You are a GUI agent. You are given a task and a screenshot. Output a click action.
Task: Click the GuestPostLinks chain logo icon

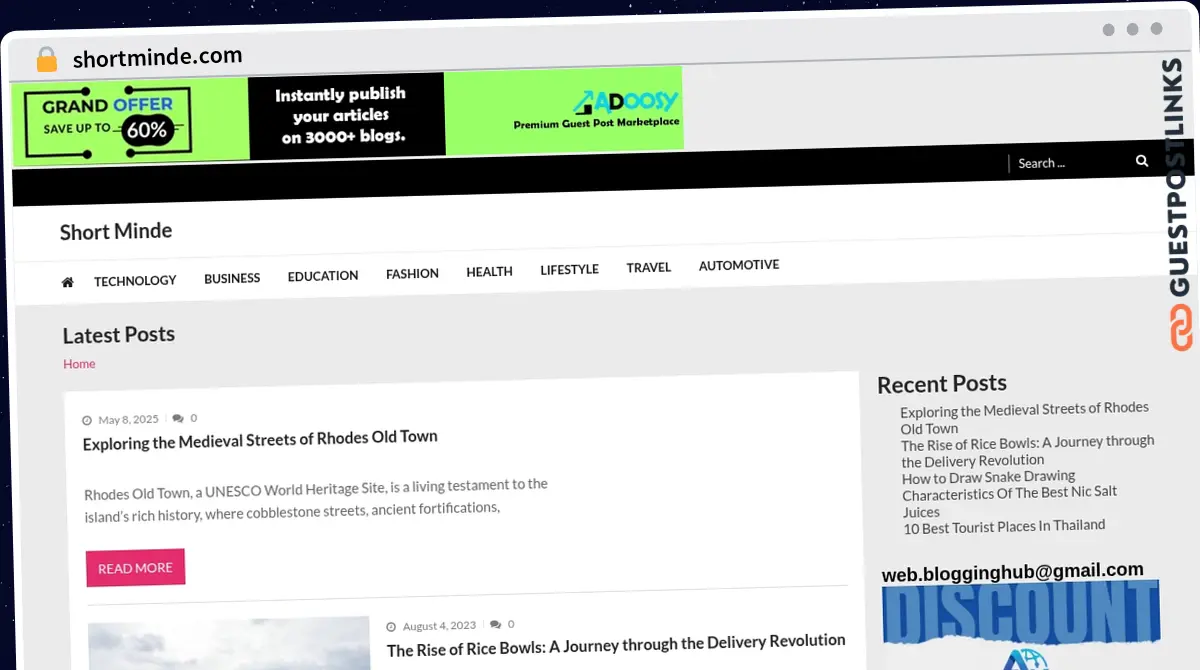click(1182, 328)
